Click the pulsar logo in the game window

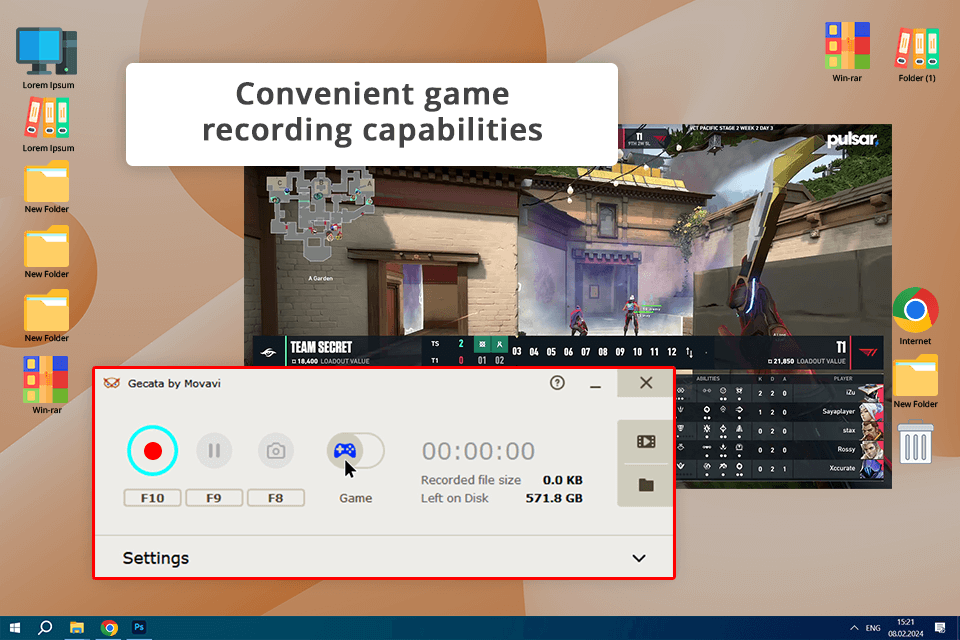click(853, 140)
